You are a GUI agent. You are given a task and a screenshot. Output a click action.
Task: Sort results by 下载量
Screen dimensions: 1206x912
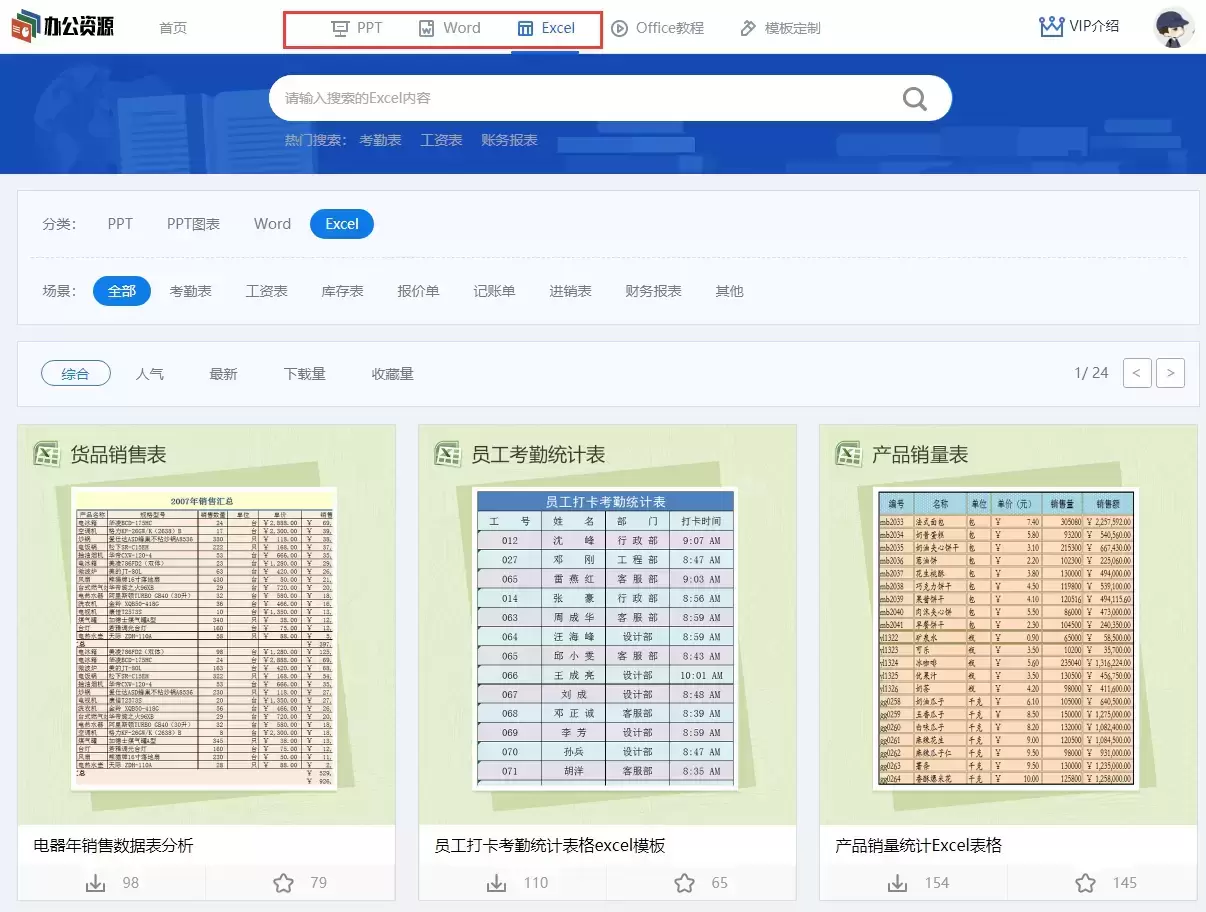click(x=304, y=374)
